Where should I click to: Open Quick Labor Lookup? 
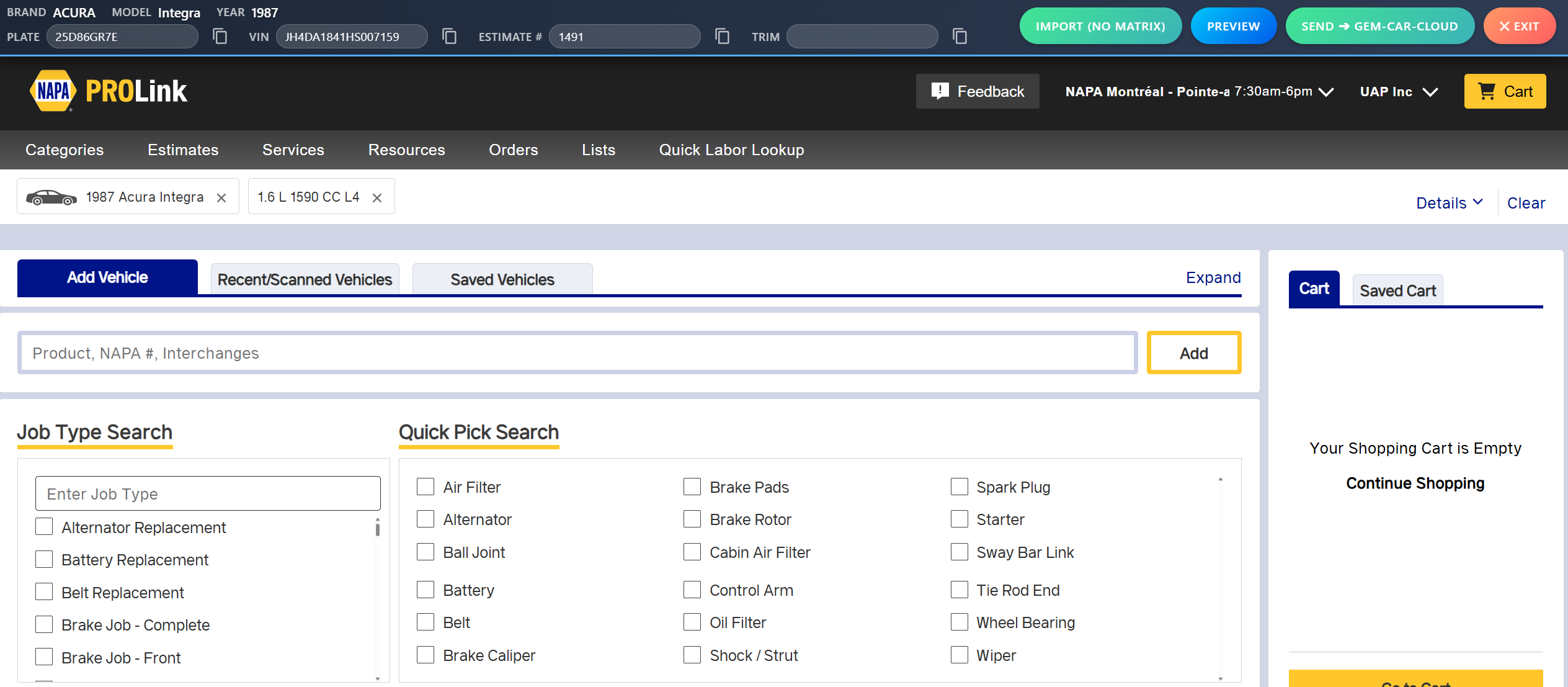(x=732, y=150)
